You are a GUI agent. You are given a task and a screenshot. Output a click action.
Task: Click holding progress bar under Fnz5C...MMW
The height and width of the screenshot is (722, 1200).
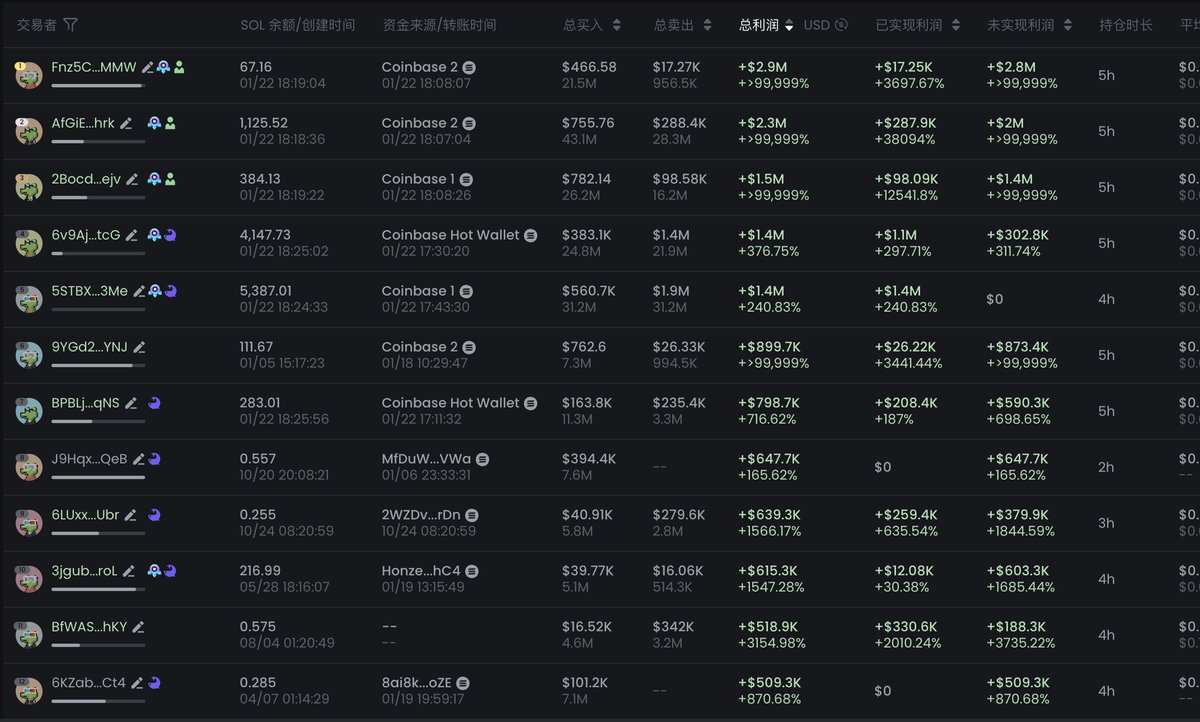[x=98, y=85]
